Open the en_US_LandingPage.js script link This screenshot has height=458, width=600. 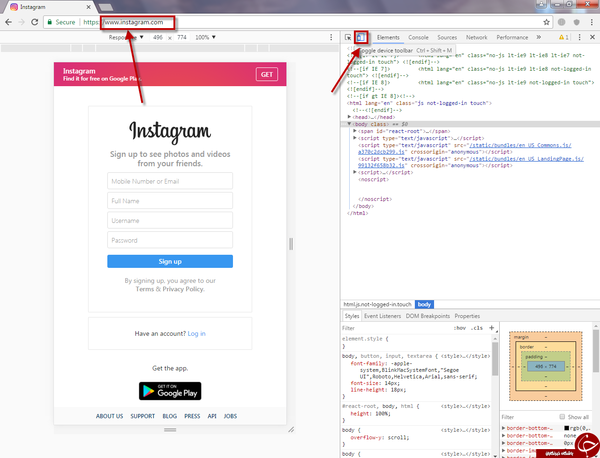pos(527,159)
